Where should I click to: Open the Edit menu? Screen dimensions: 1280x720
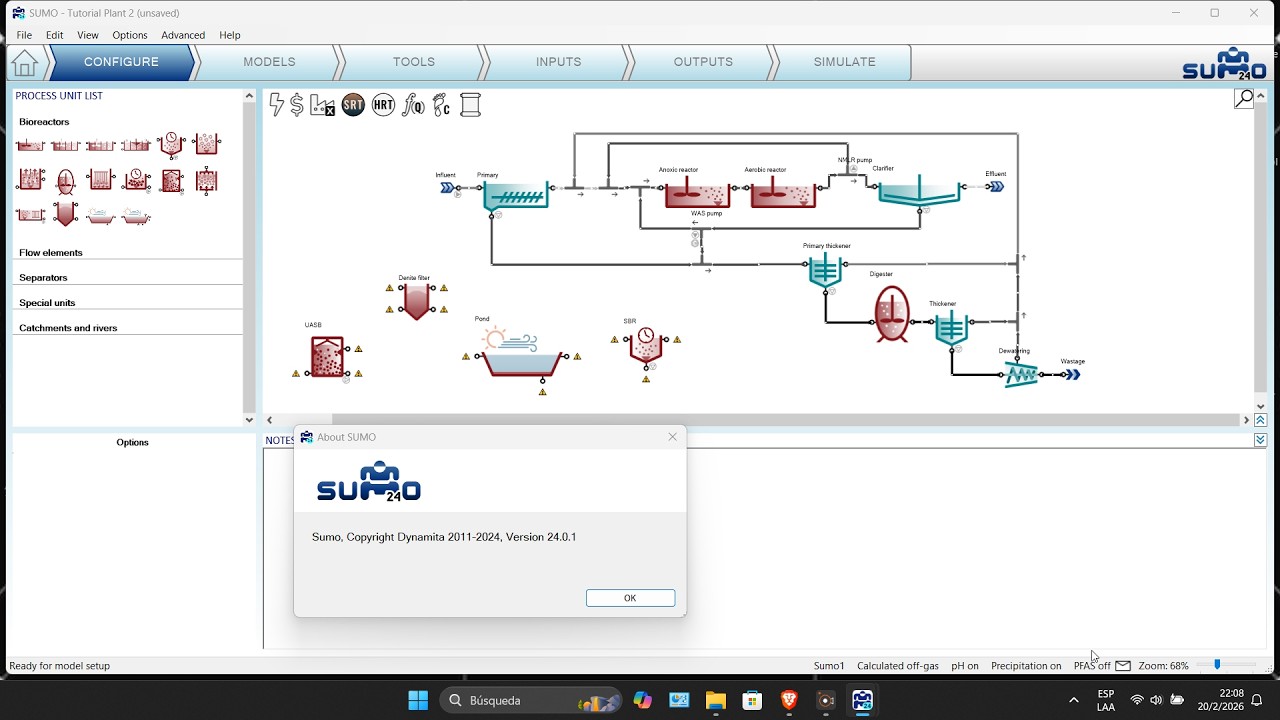[x=55, y=35]
